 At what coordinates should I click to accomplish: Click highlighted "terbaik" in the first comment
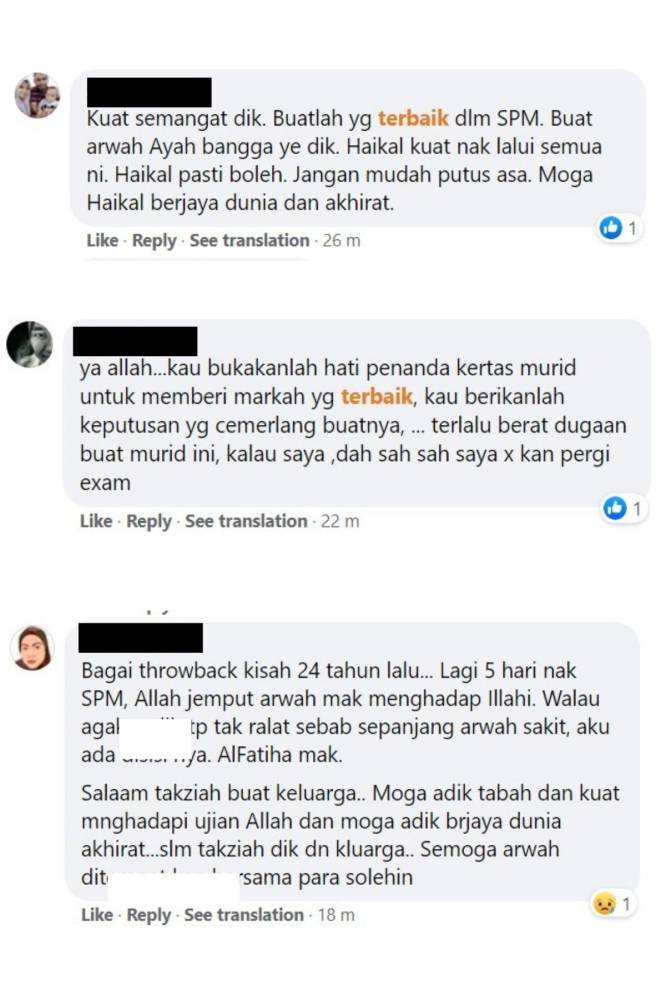click(413, 119)
